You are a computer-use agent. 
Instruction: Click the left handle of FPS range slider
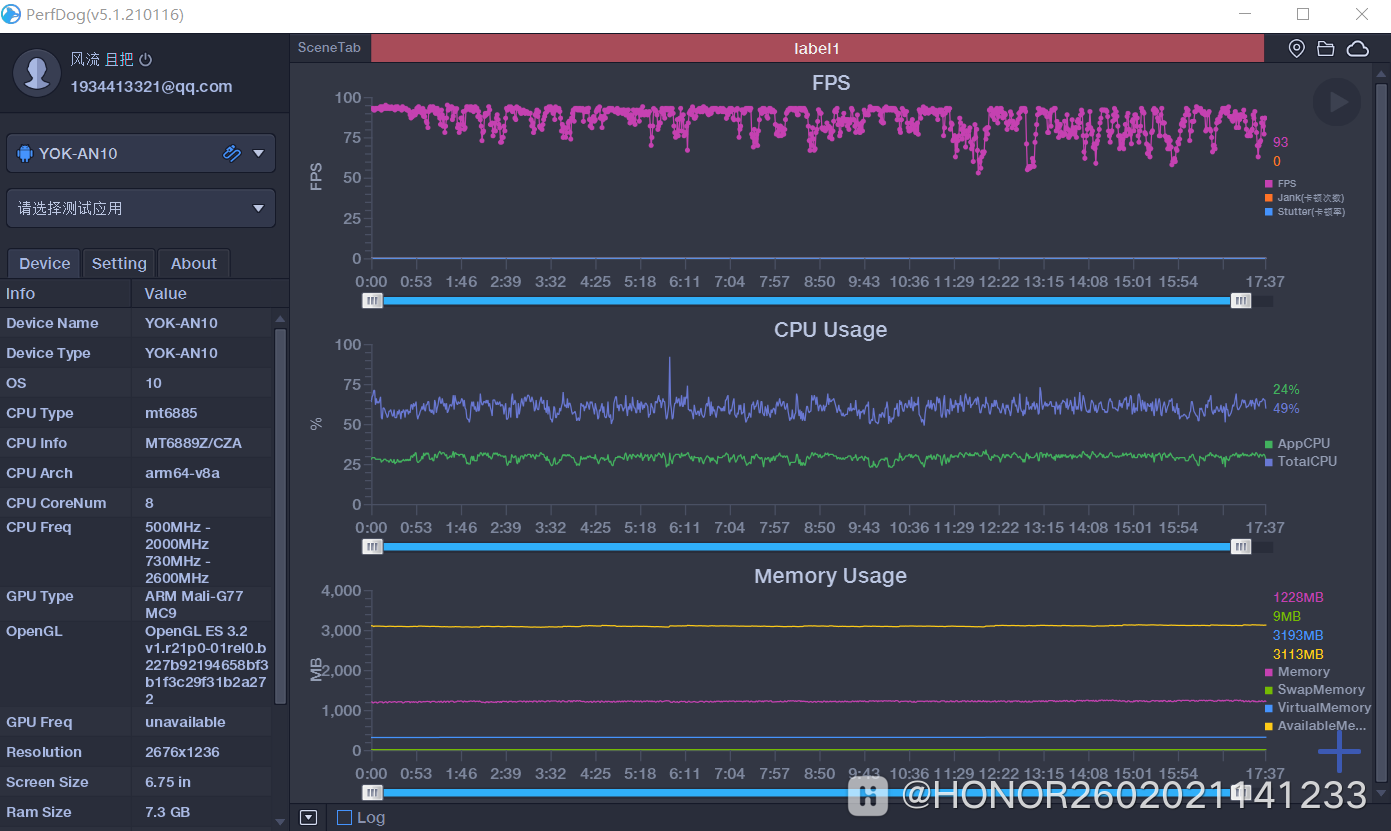[372, 300]
